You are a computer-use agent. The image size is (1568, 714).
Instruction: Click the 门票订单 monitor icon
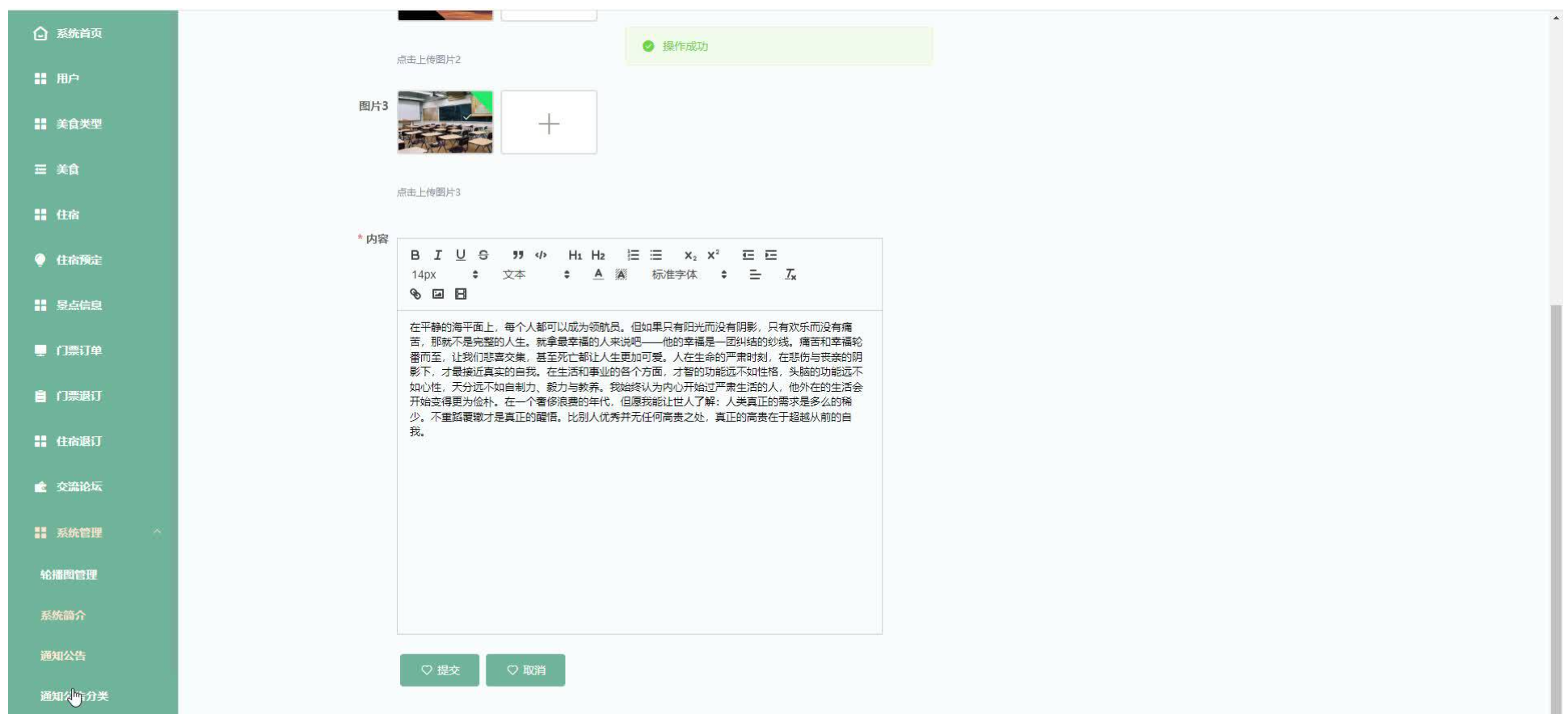click(40, 350)
